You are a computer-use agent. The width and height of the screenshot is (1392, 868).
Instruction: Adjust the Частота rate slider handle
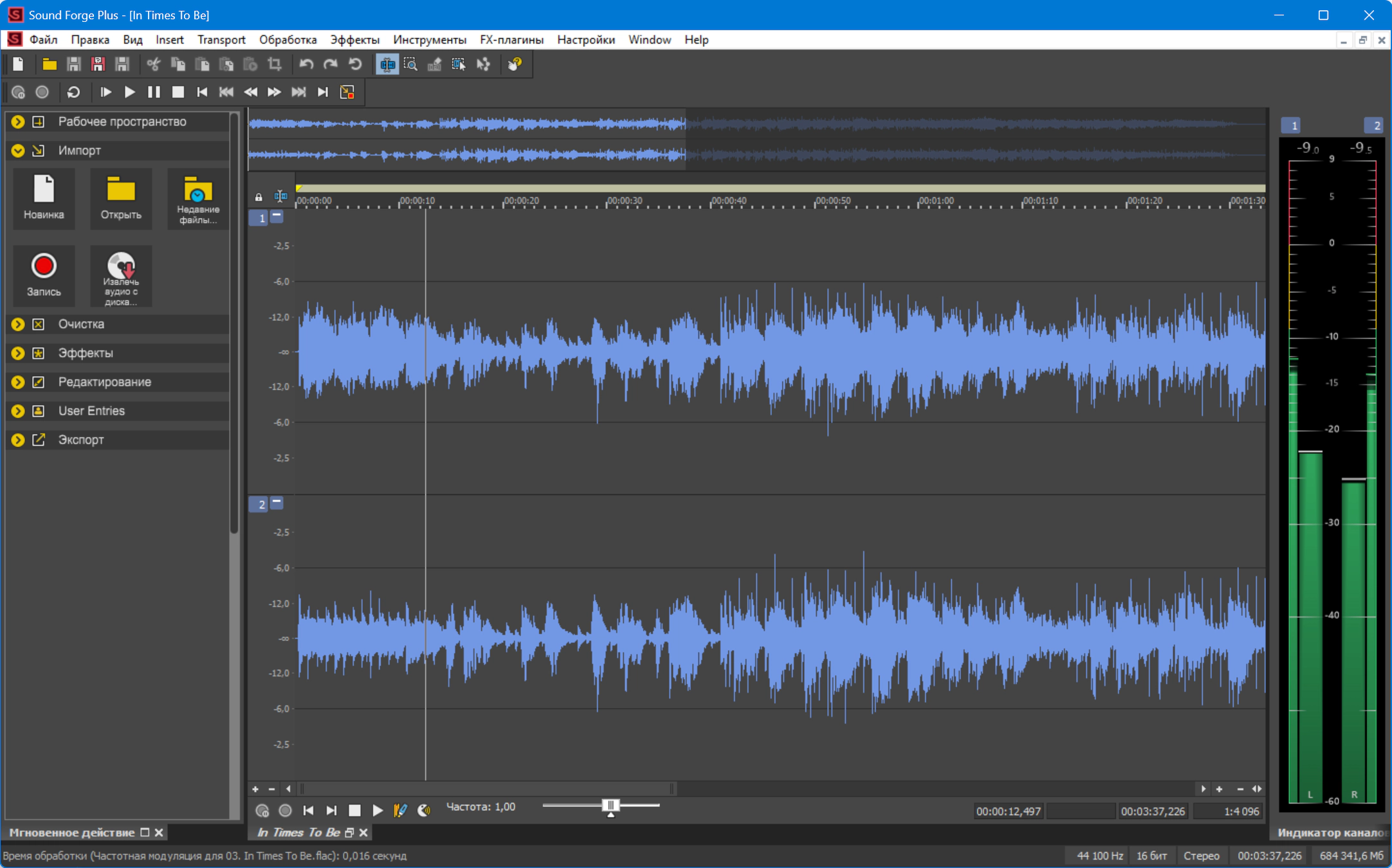pos(610,806)
